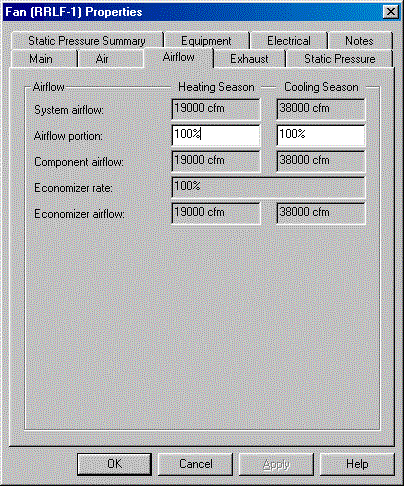Click the Cooling Season system airflow box

click(321, 109)
